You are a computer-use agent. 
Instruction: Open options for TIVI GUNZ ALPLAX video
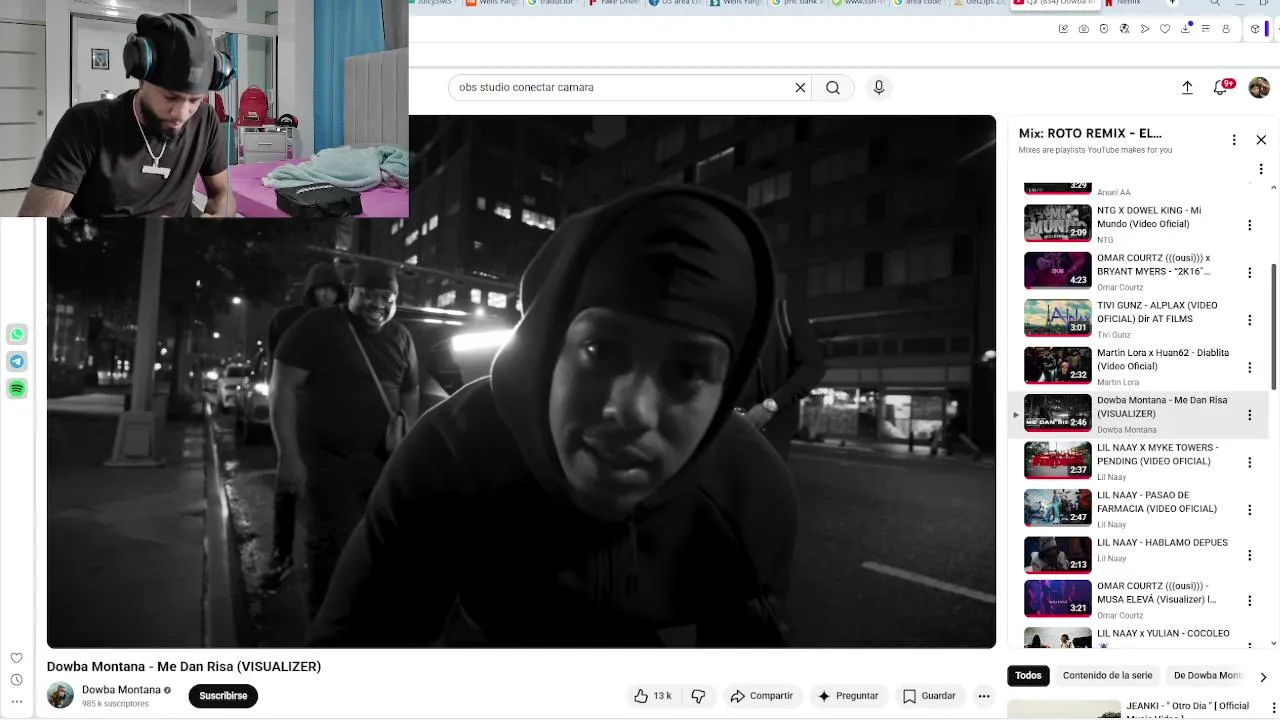point(1249,320)
